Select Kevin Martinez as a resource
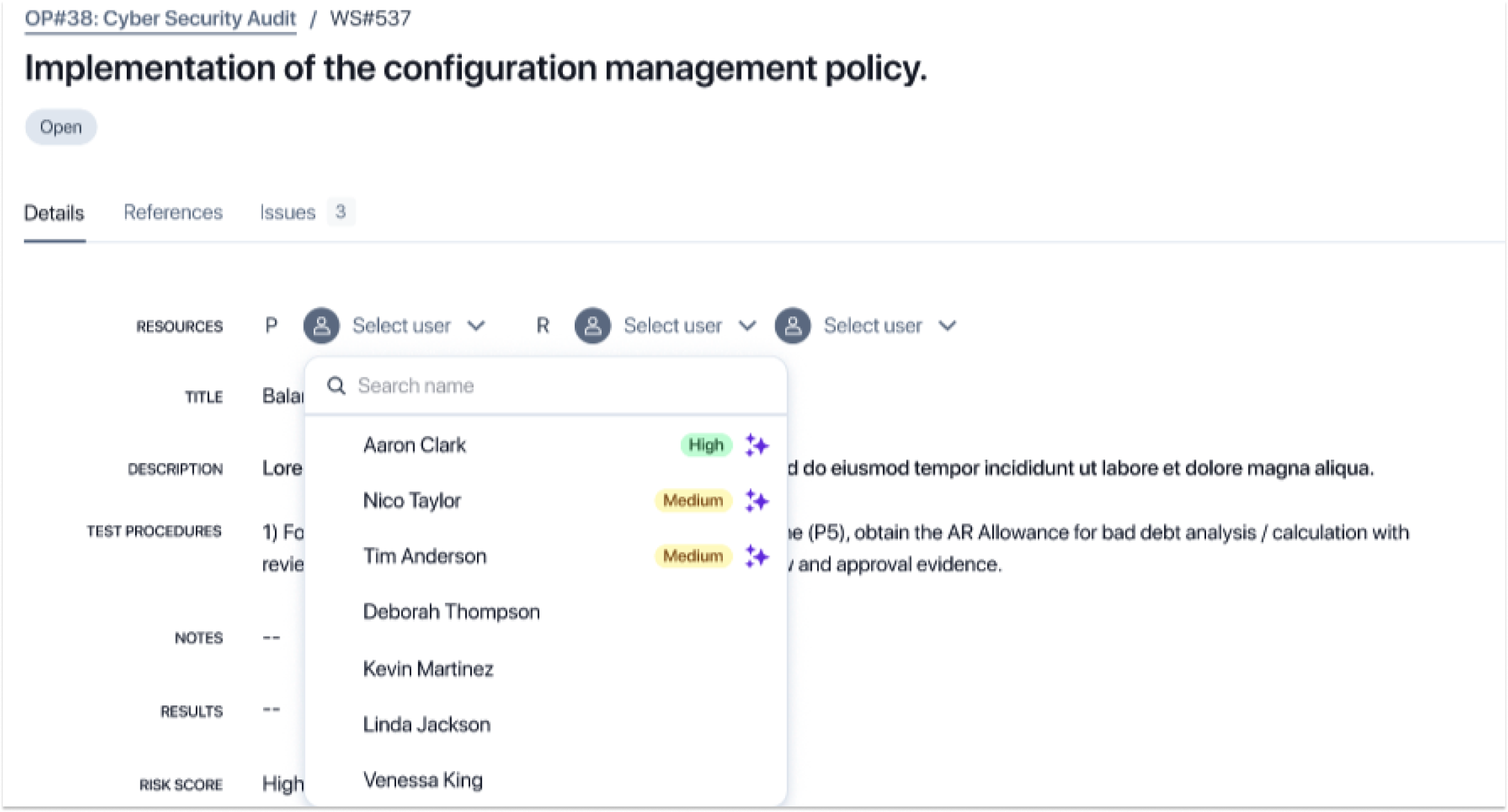The image size is (1508, 812). tap(429, 668)
